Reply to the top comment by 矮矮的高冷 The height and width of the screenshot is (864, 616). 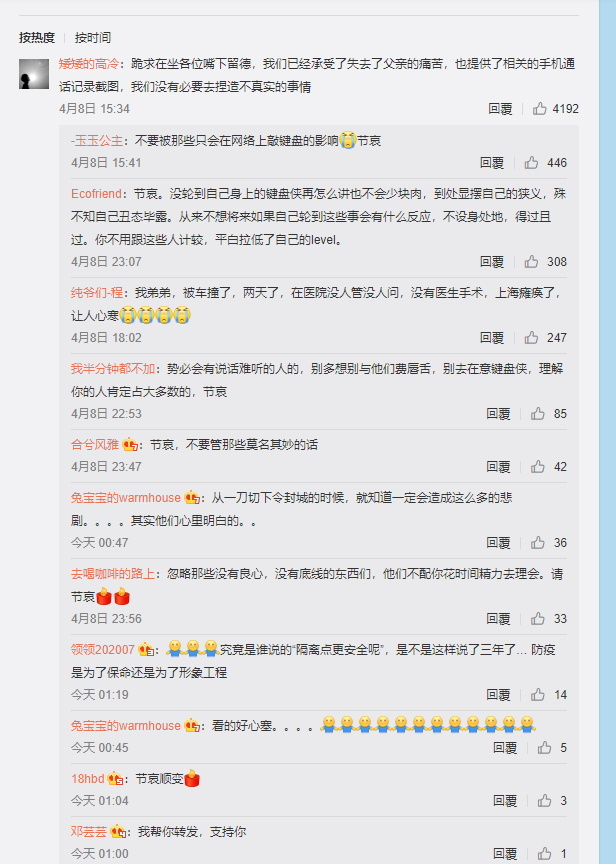tap(500, 109)
